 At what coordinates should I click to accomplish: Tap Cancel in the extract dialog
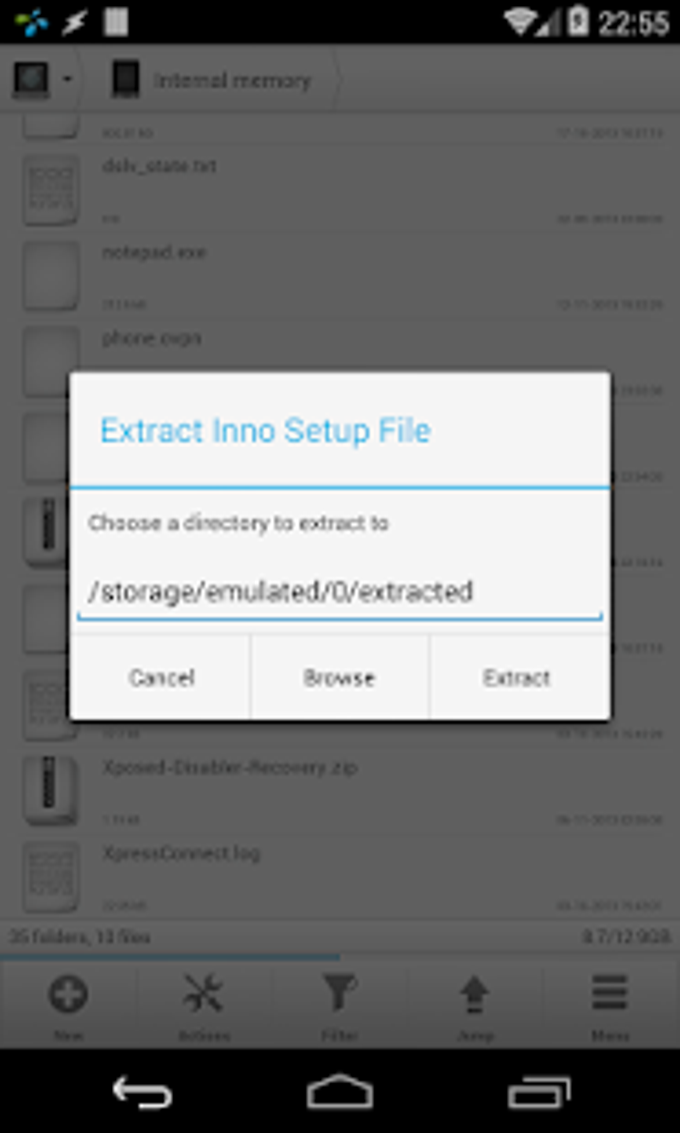(x=160, y=678)
